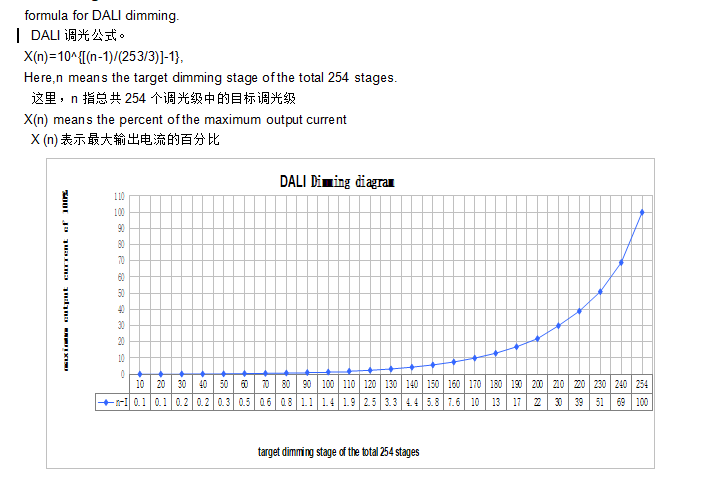Screen dimensions: 712x496
Task: Click the value cell 4.4
Action: point(412,402)
